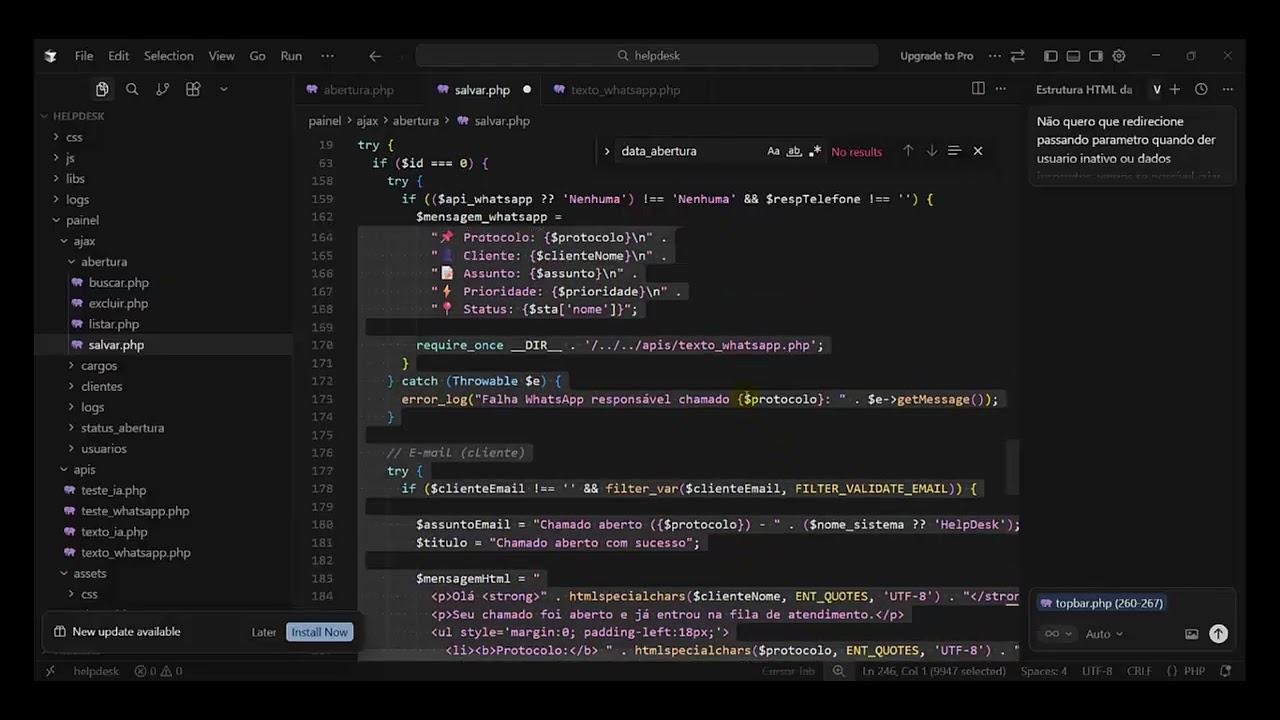Expand the status_abertura folder
Screen dimensions: 1280x720
click(x=122, y=428)
